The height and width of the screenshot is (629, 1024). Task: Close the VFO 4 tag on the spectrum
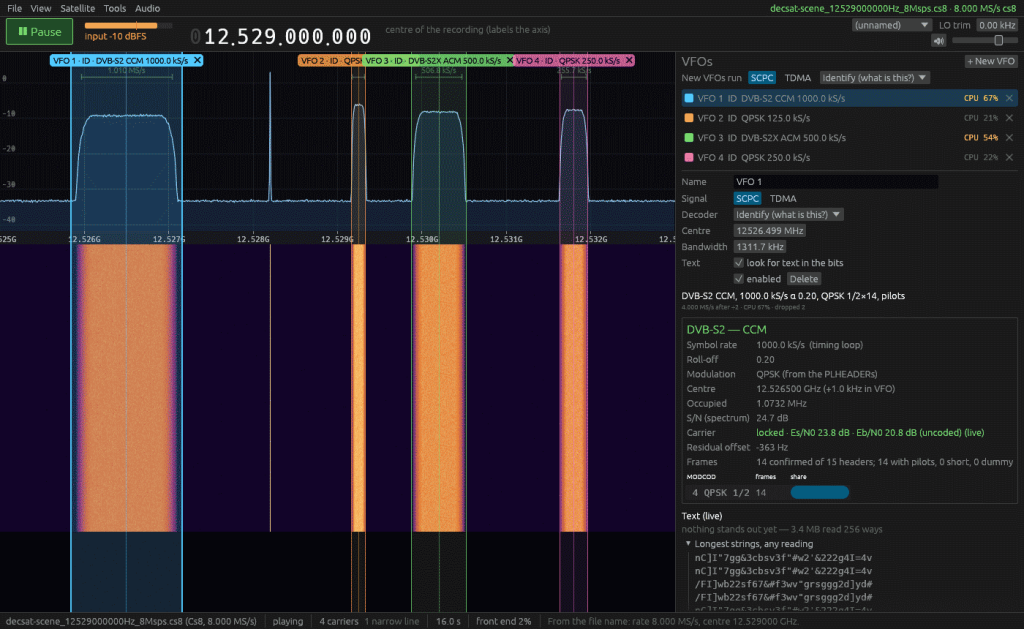pyautogui.click(x=629, y=60)
